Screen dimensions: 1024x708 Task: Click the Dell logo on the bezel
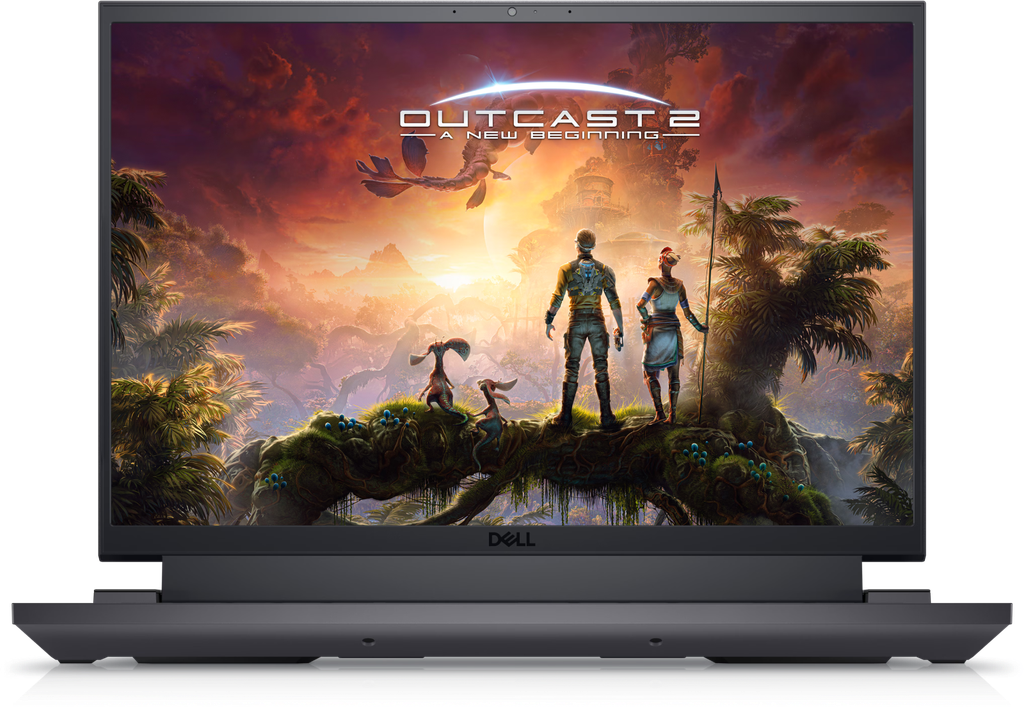tap(511, 540)
